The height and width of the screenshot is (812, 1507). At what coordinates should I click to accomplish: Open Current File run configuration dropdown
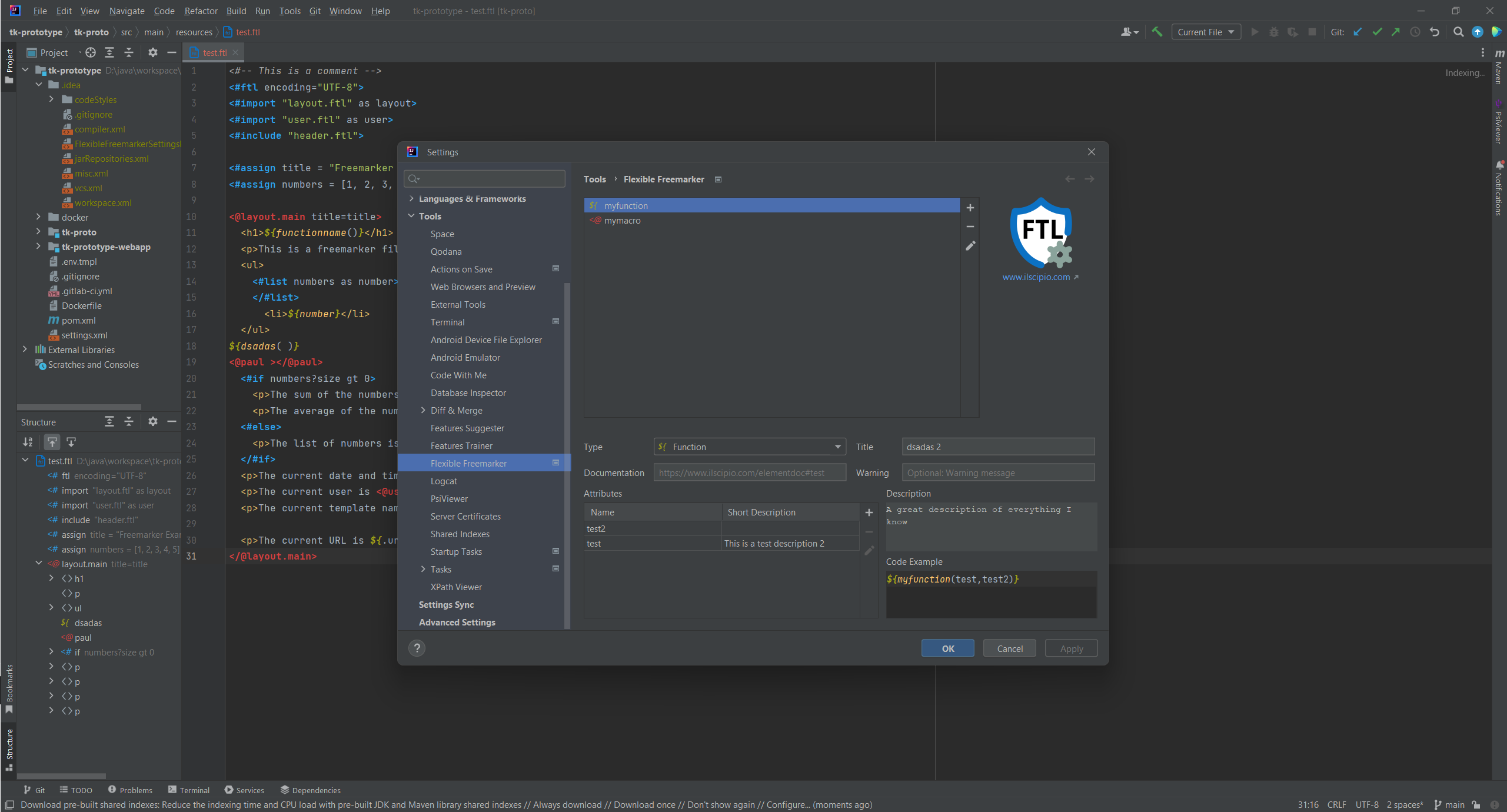click(x=1206, y=32)
